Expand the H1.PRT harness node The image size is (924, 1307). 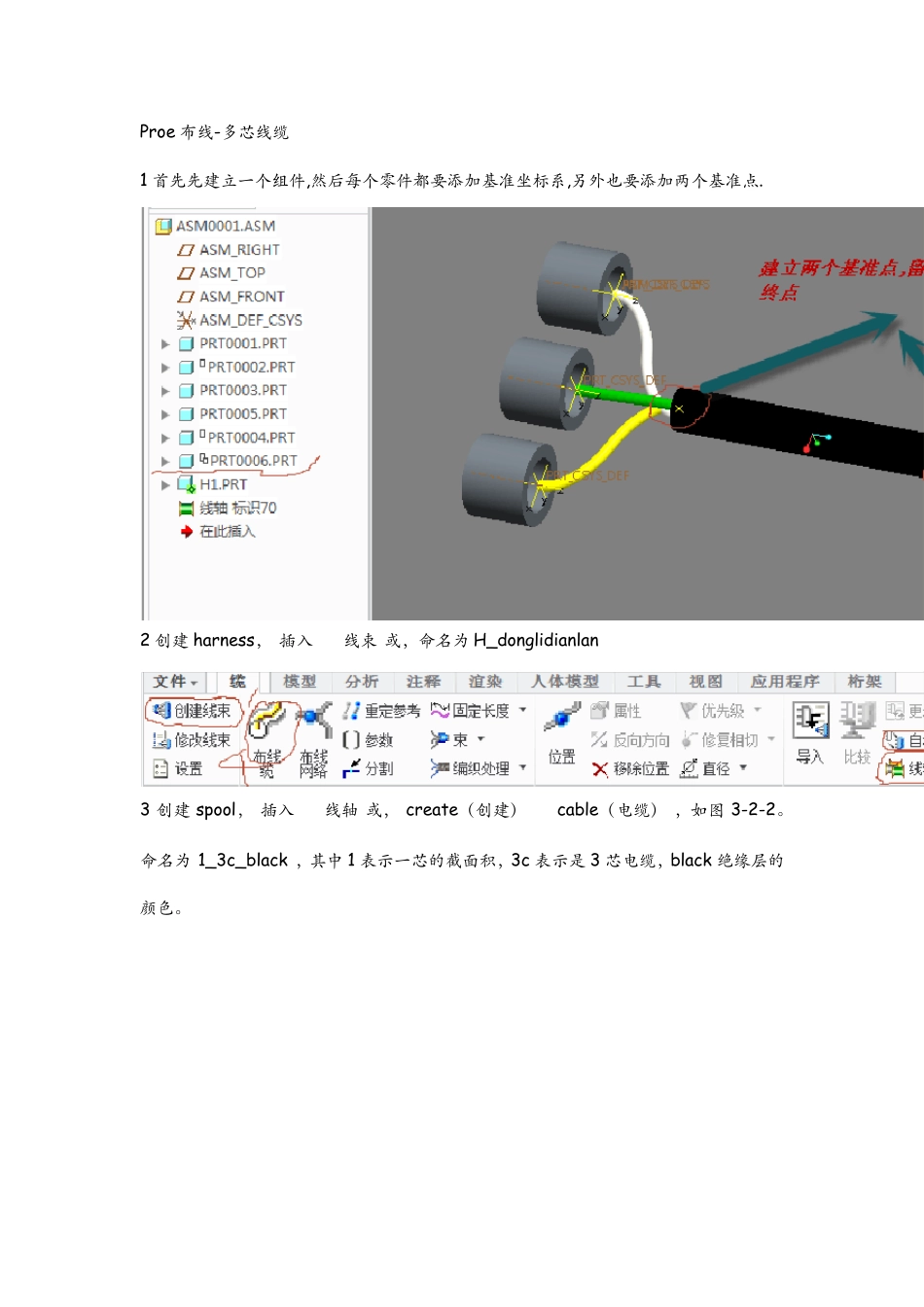click(x=165, y=484)
